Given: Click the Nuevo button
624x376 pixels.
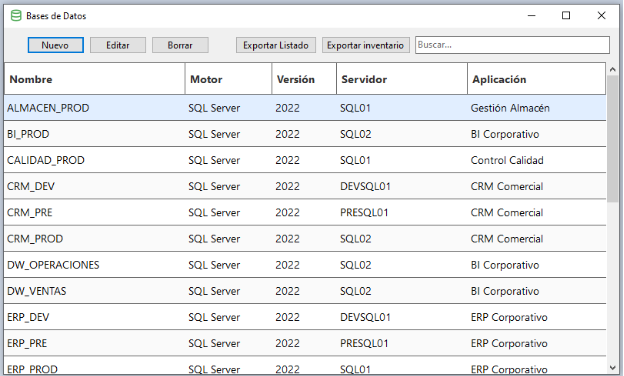Looking at the screenshot, I should [x=56, y=45].
